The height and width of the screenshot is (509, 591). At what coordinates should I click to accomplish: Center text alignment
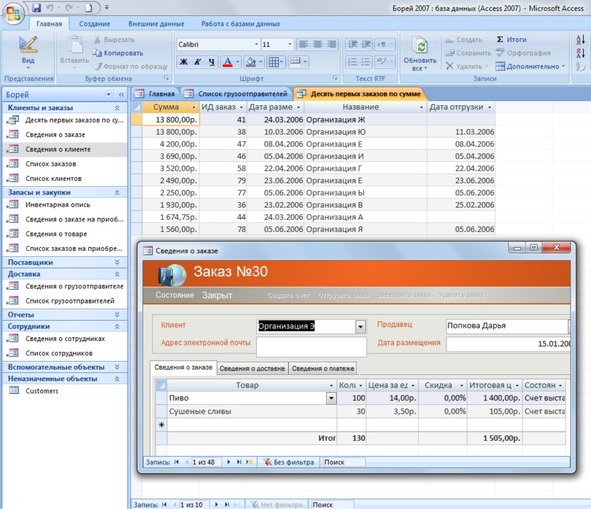(317, 44)
